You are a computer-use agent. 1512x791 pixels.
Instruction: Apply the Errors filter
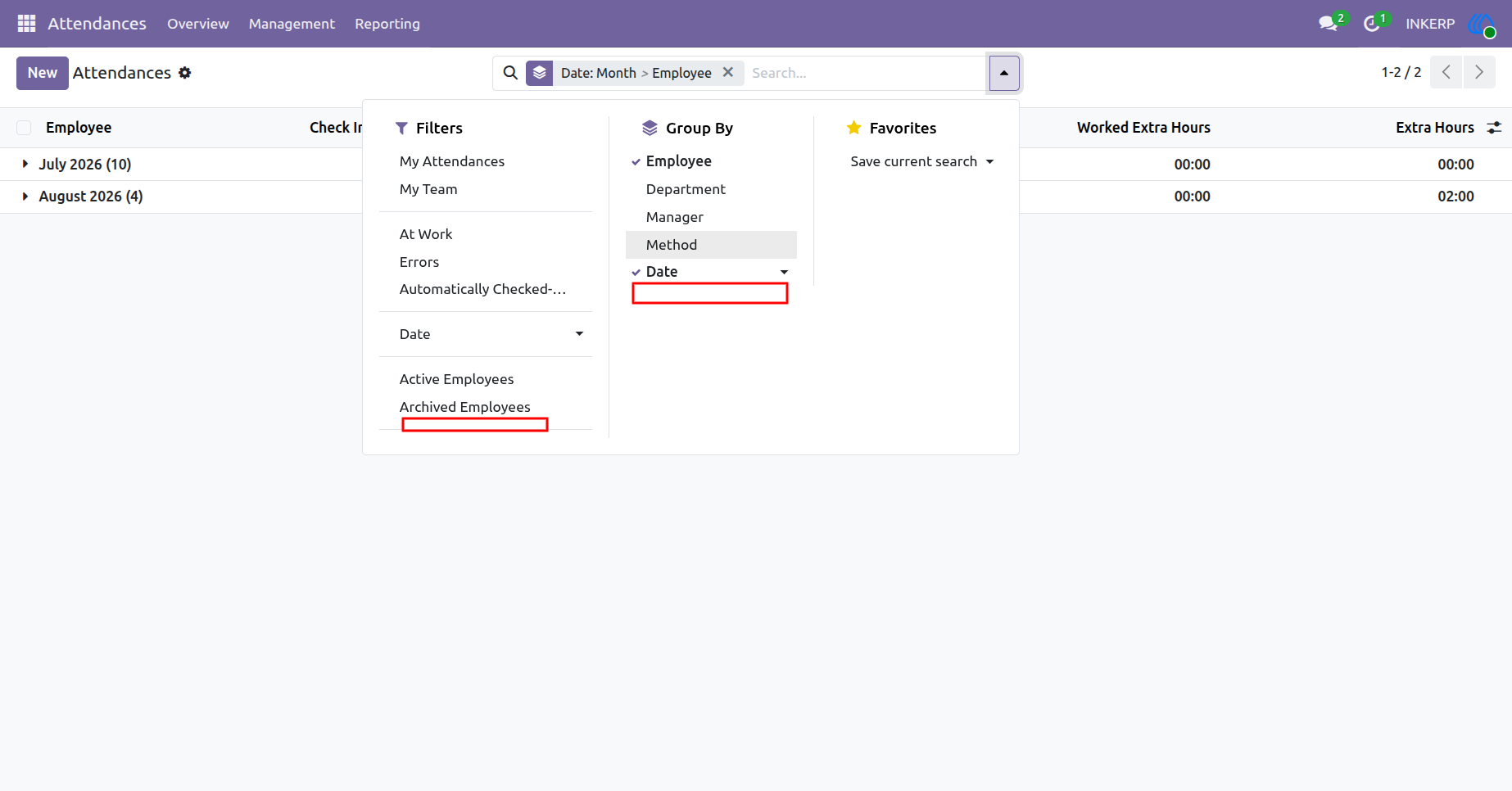[486, 262]
